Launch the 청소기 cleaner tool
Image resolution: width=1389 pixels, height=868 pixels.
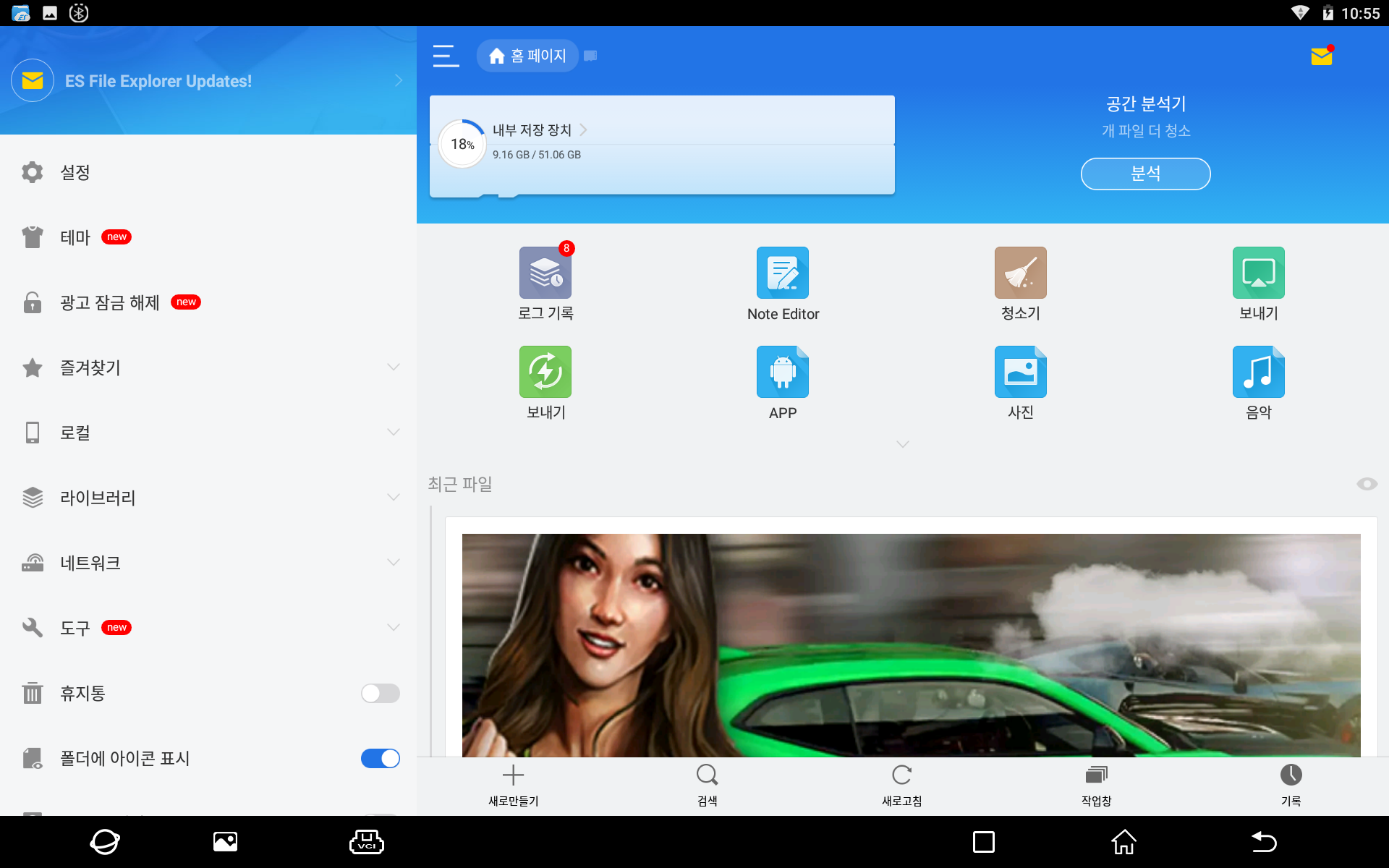coord(1021,273)
